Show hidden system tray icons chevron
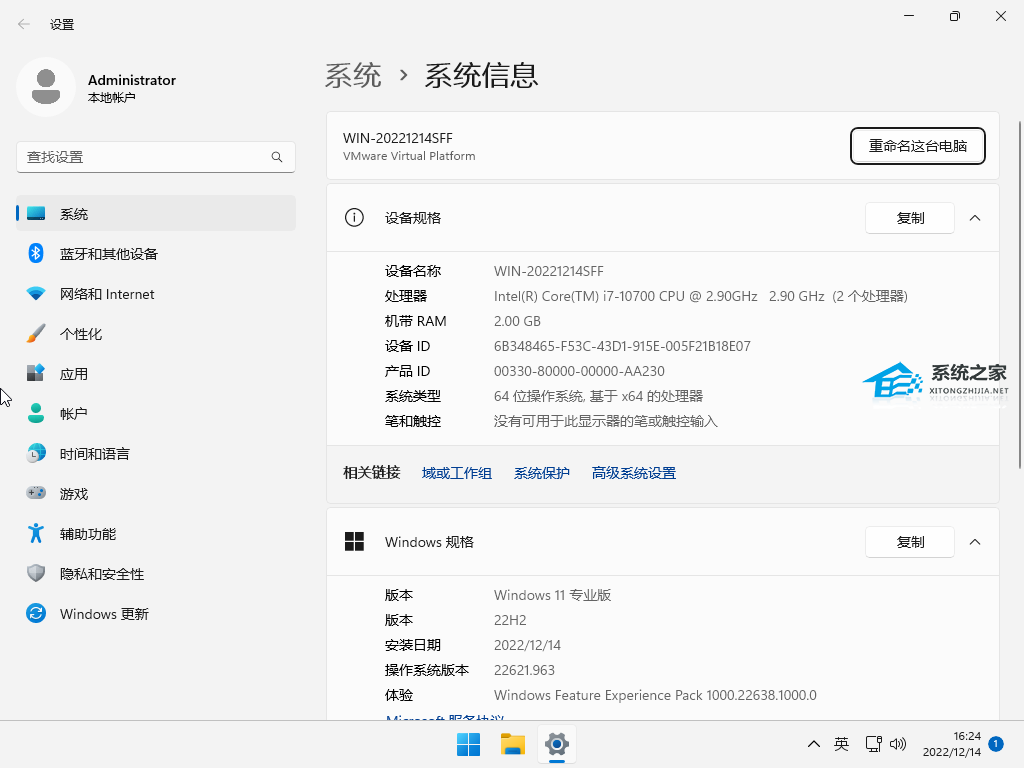The width and height of the screenshot is (1024, 768). tap(814, 744)
